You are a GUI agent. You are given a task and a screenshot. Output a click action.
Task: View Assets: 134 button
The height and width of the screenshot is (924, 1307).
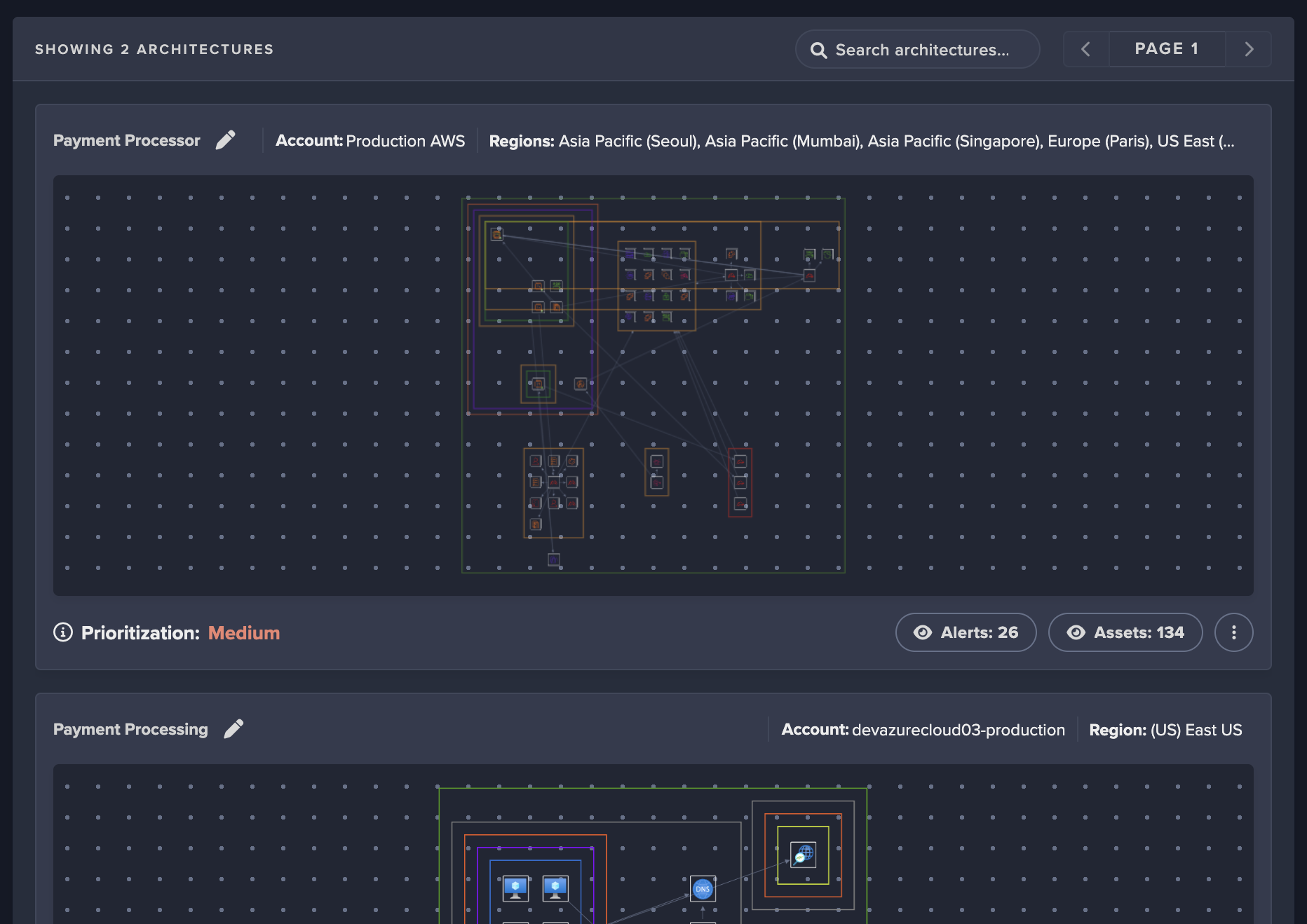pos(1125,632)
